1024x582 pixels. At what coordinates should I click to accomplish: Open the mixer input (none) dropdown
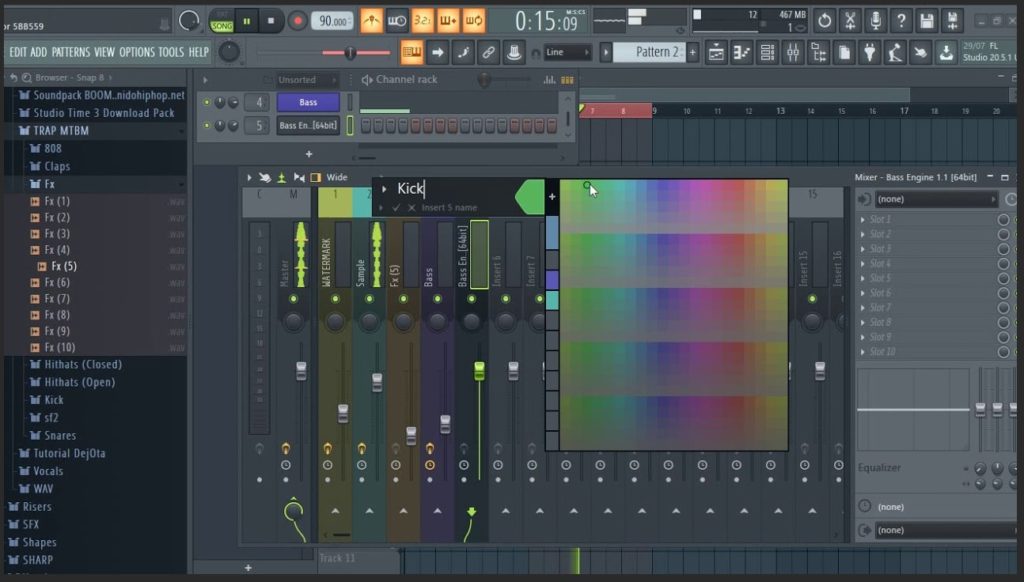click(x=936, y=199)
